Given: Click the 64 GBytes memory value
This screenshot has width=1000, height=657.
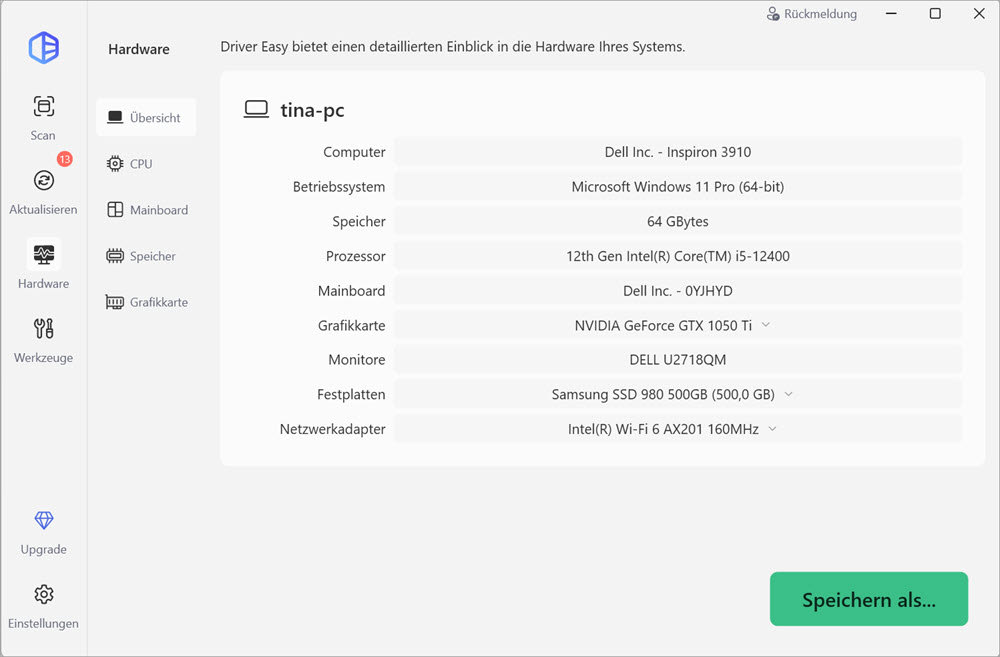Looking at the screenshot, I should pyautogui.click(x=677, y=221).
